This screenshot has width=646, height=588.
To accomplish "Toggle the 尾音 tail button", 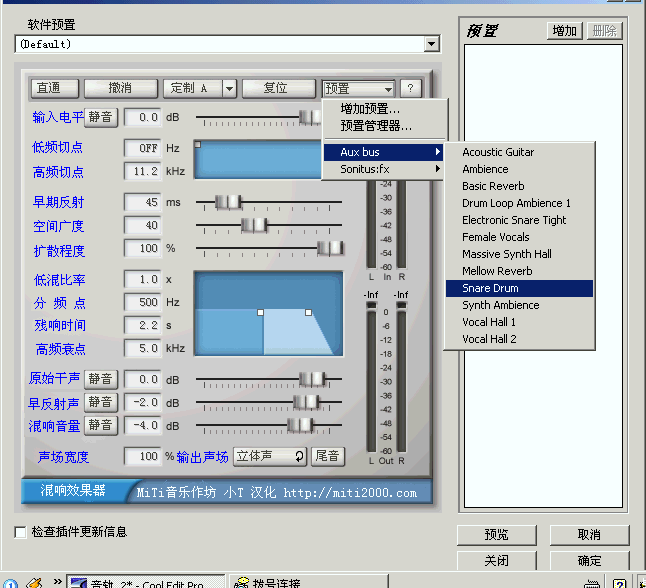I will (326, 456).
